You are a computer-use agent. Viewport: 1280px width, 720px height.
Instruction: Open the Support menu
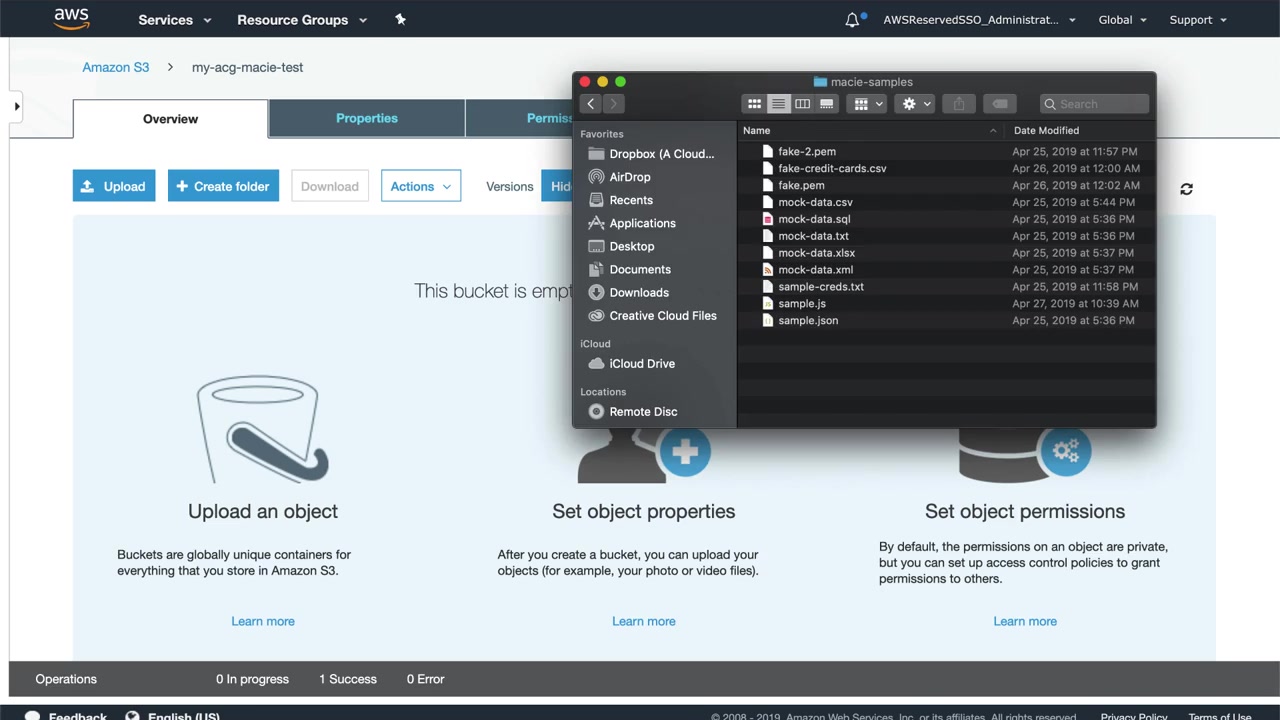[1198, 20]
